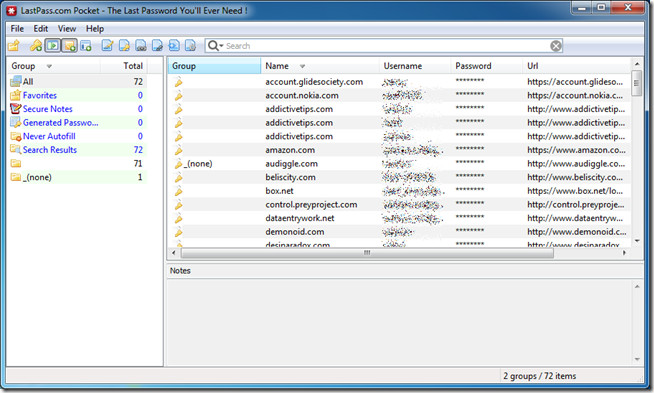This screenshot has width=654, height=393.
Task: Open the search options magnifier dropdown
Action: [215, 45]
